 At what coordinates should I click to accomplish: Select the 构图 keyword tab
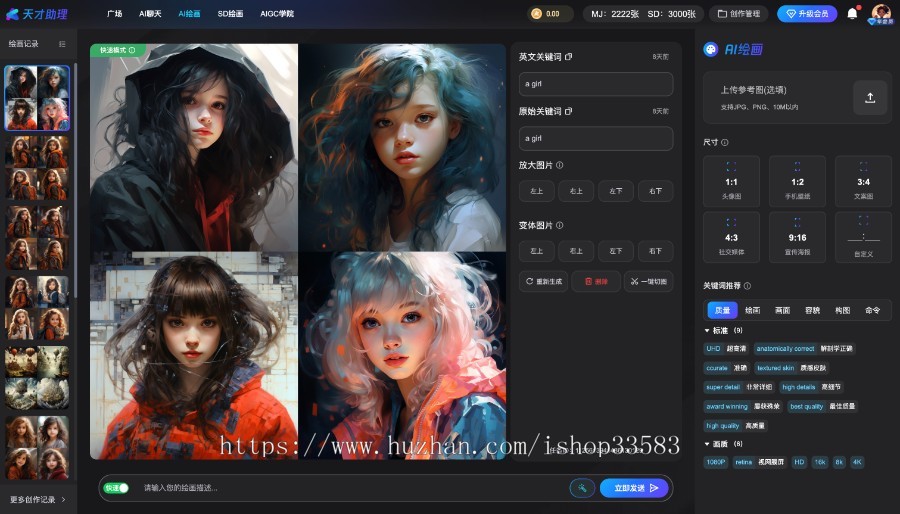tap(843, 310)
